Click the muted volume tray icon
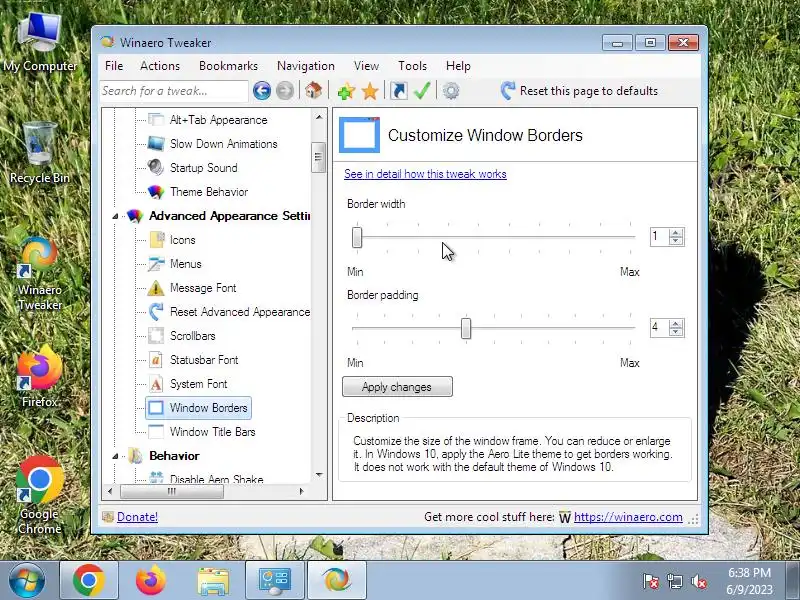 point(698,581)
